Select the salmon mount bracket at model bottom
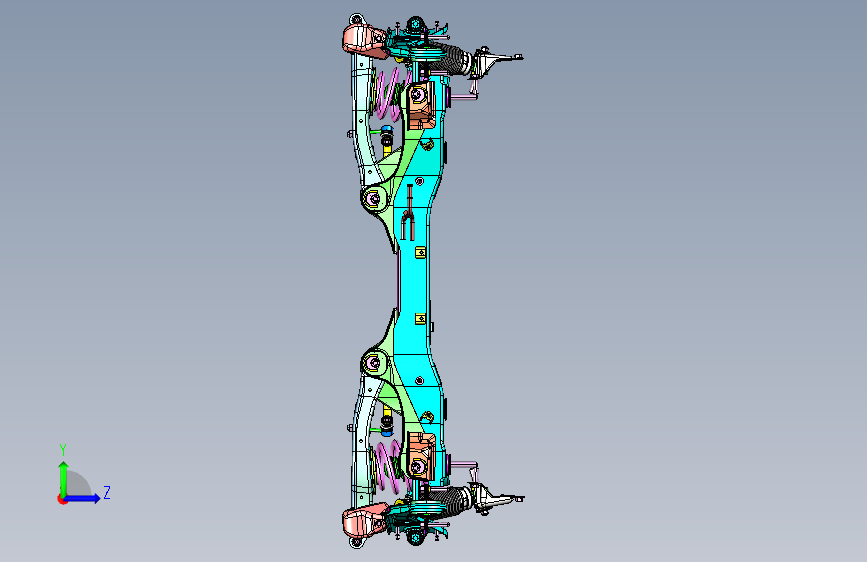This screenshot has width=867, height=562. (364, 521)
